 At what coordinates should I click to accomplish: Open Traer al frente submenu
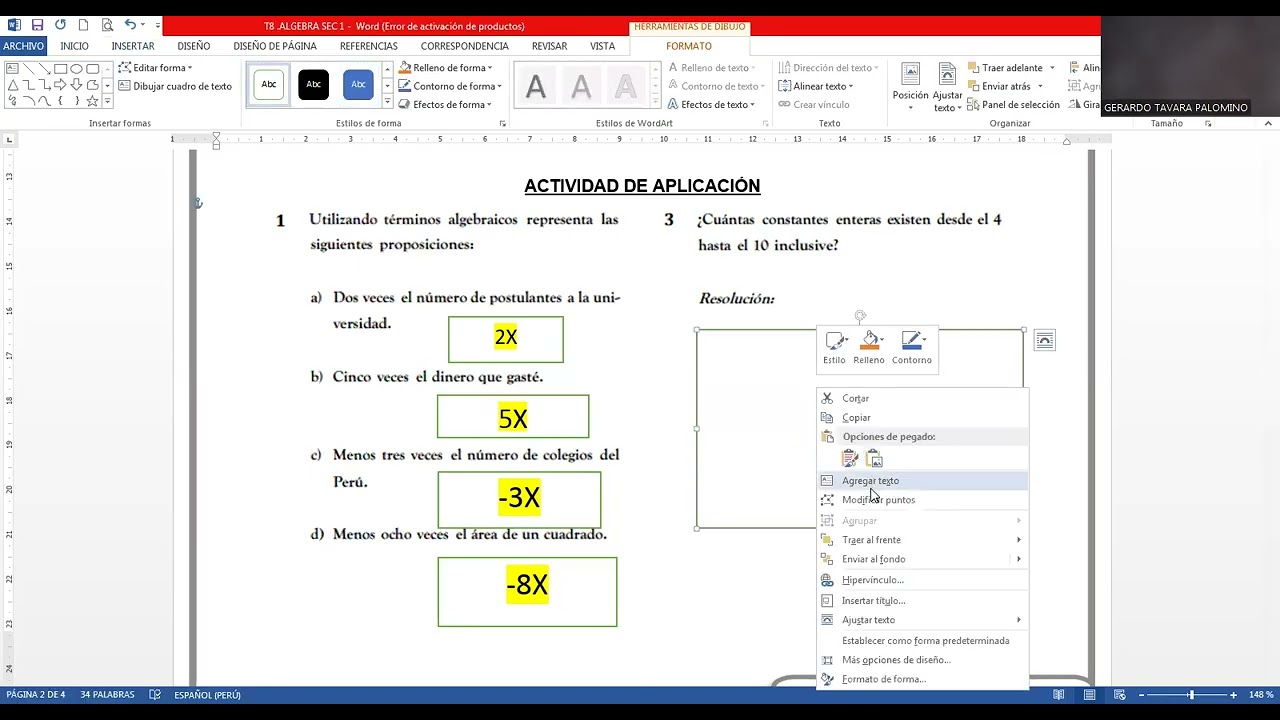[923, 540]
